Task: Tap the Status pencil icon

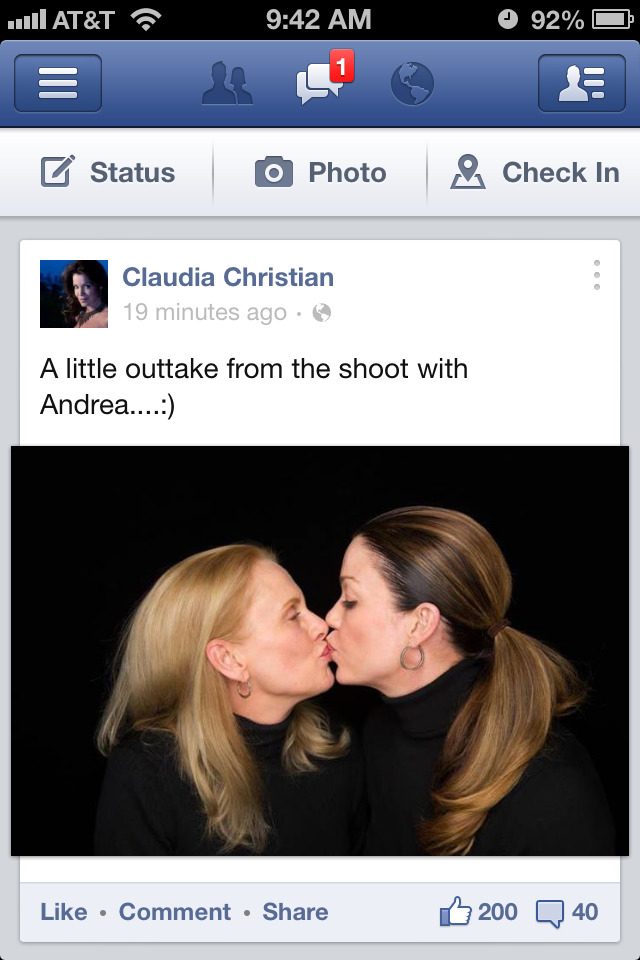Action: (x=58, y=171)
